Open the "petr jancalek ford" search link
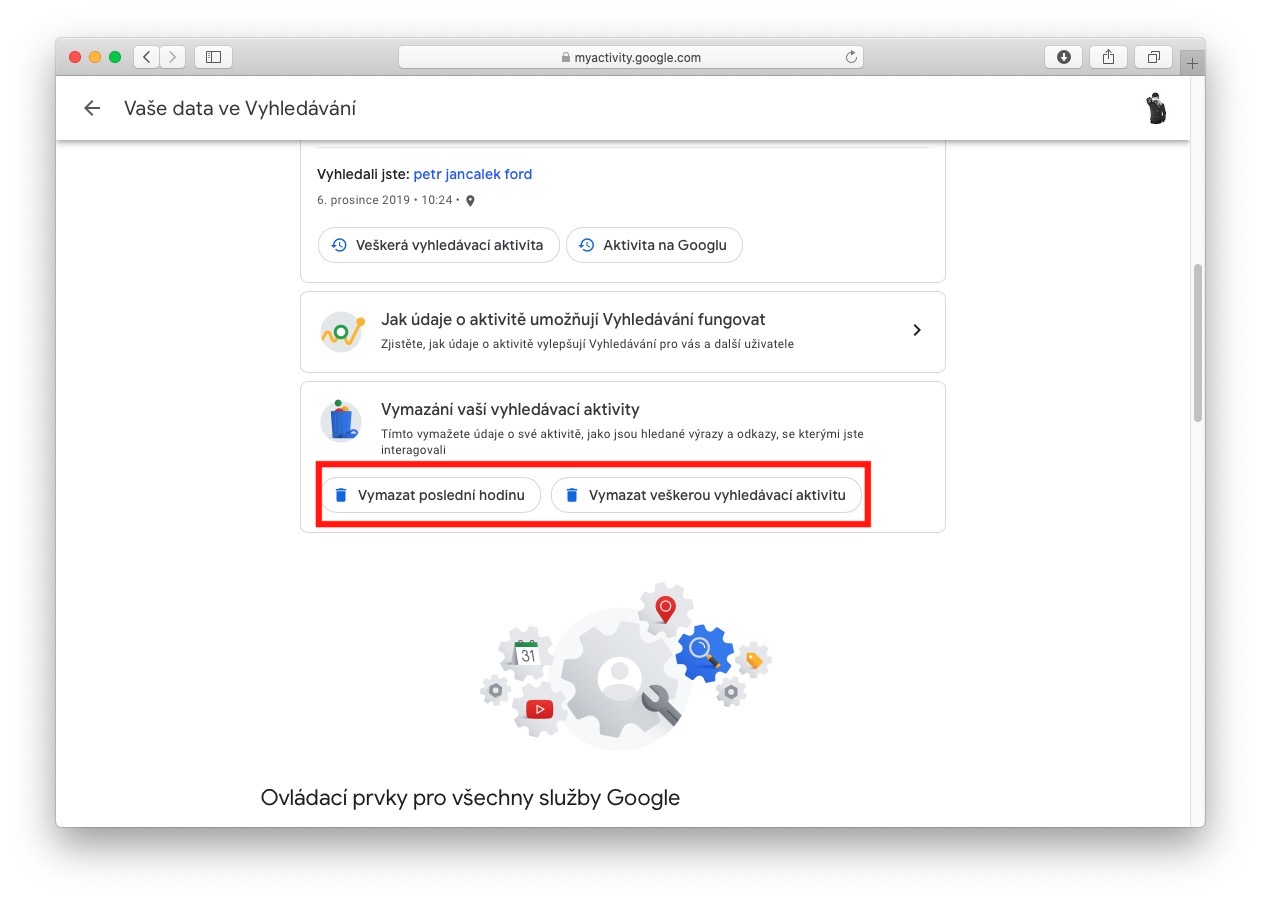The width and height of the screenshot is (1261, 901). click(x=472, y=174)
